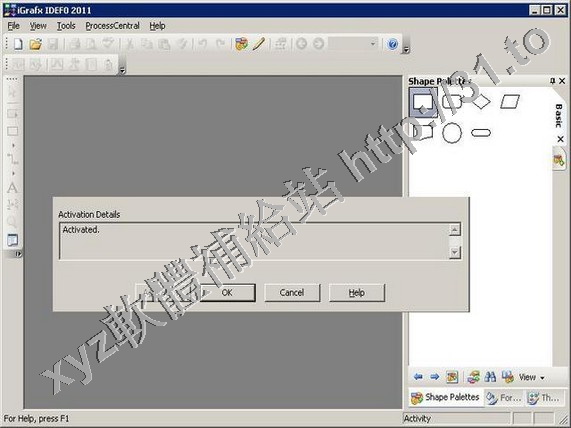The height and width of the screenshot is (428, 571).
Task: Select the curved-bottom document shape in palette
Action: tap(423, 131)
